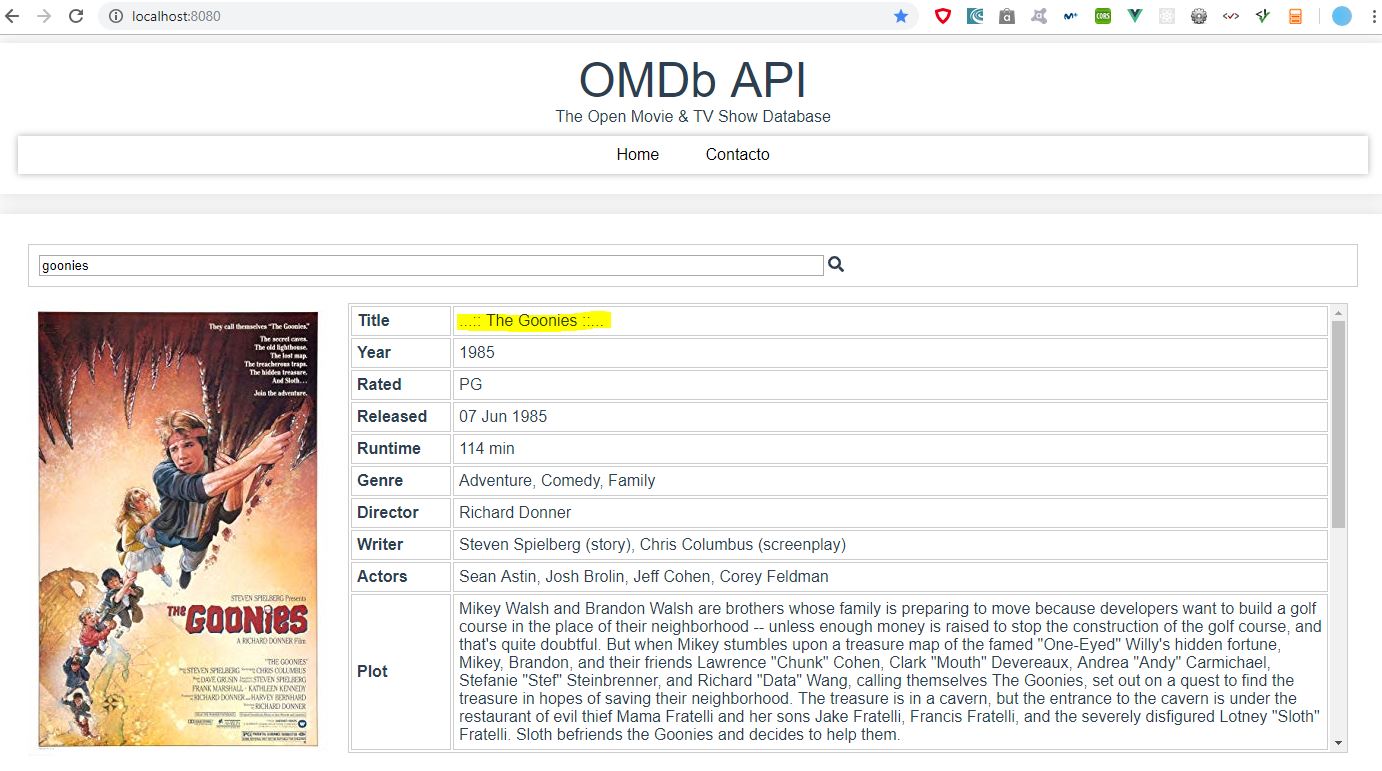Screen dimensions: 1382x771
Task: Click the magnifying glass search icon
Action: [x=836, y=265]
